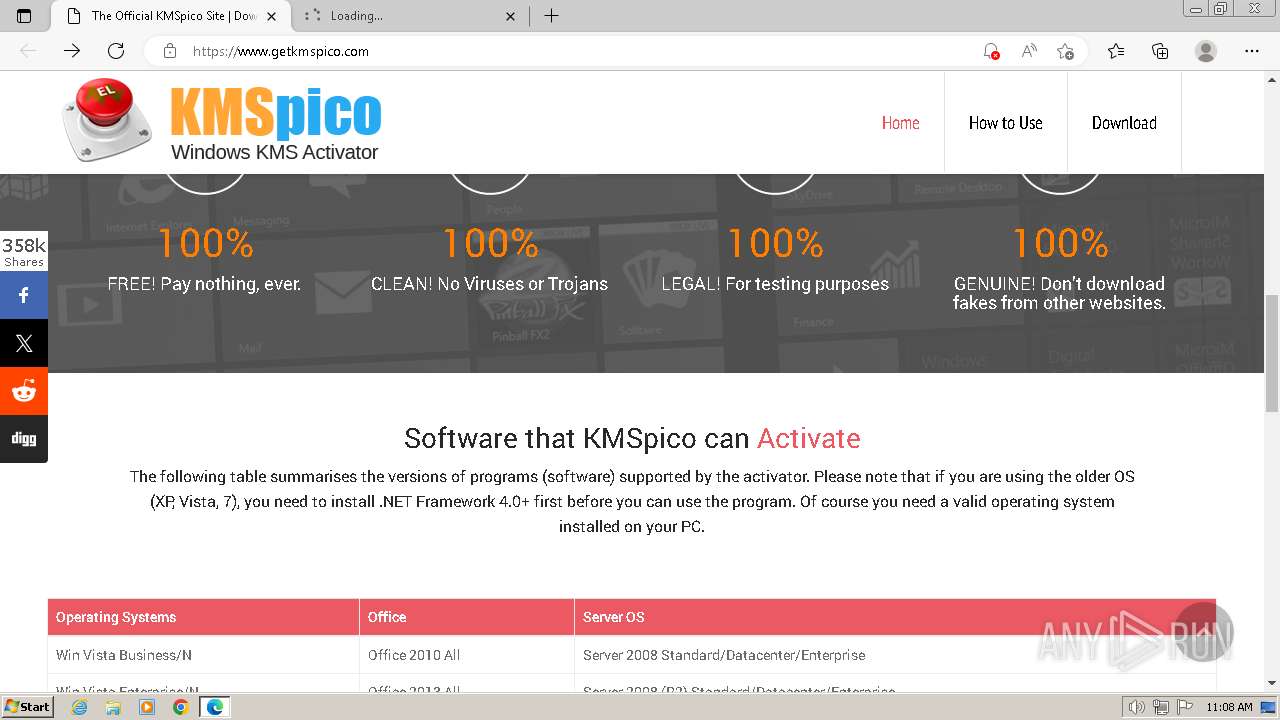Open the Read aloud icon
This screenshot has height=720, width=1280.
(1028, 51)
